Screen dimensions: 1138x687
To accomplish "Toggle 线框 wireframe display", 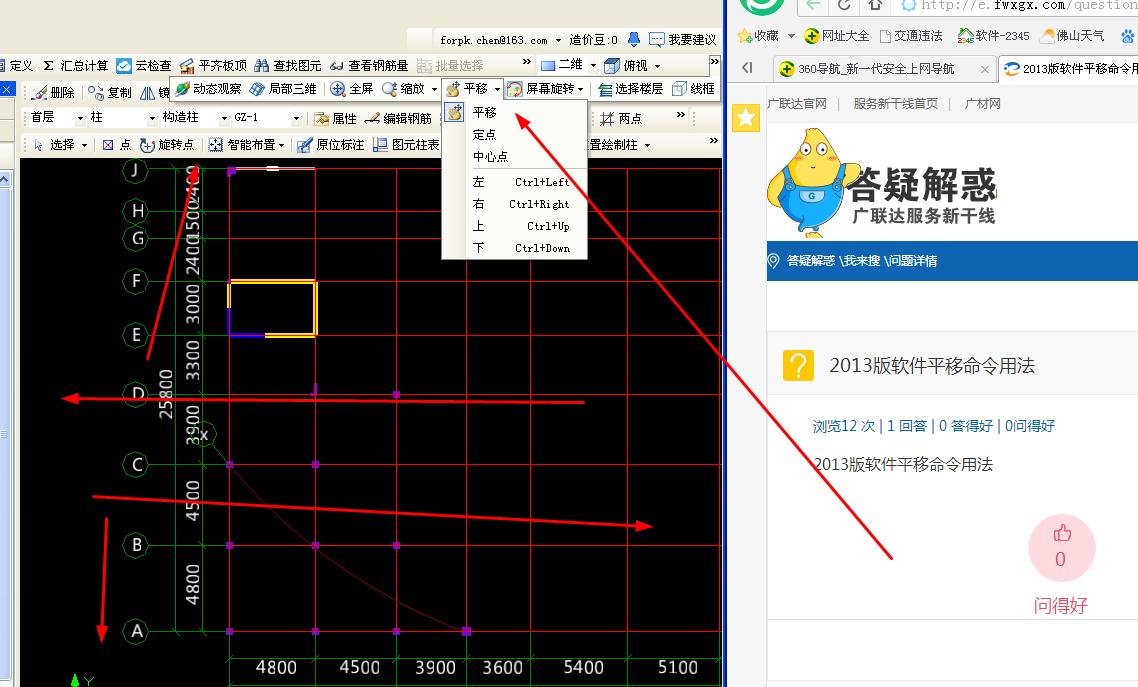I will [x=694, y=89].
